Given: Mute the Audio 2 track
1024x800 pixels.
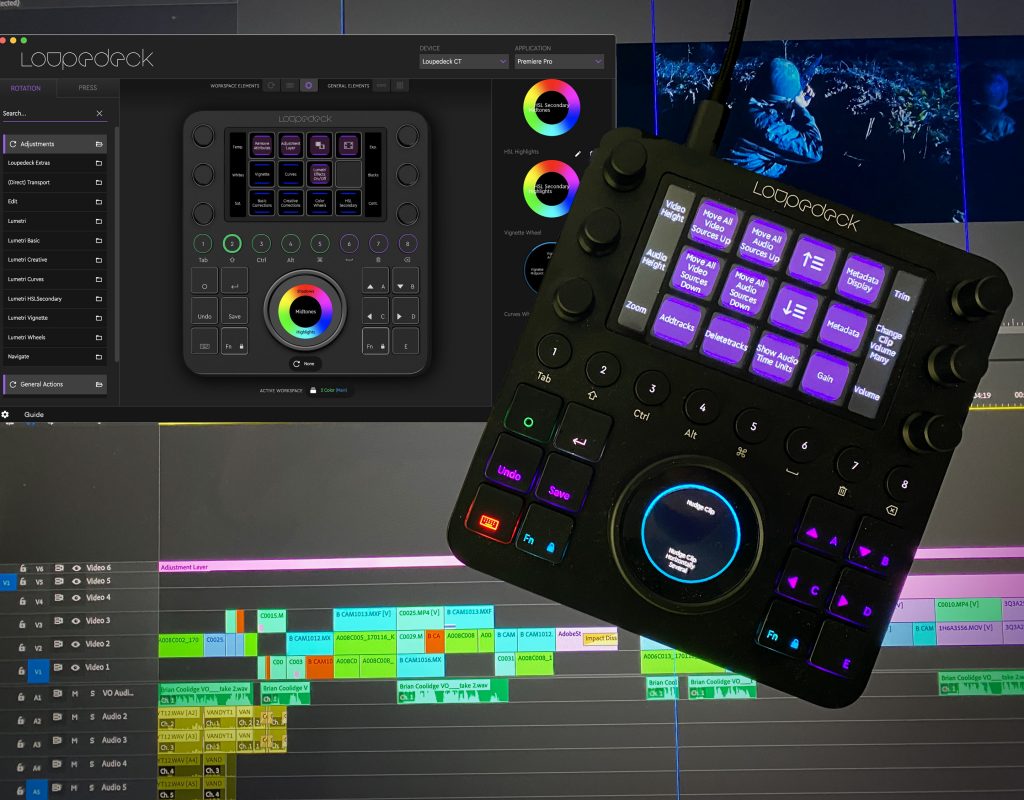Looking at the screenshot, I should (x=74, y=717).
